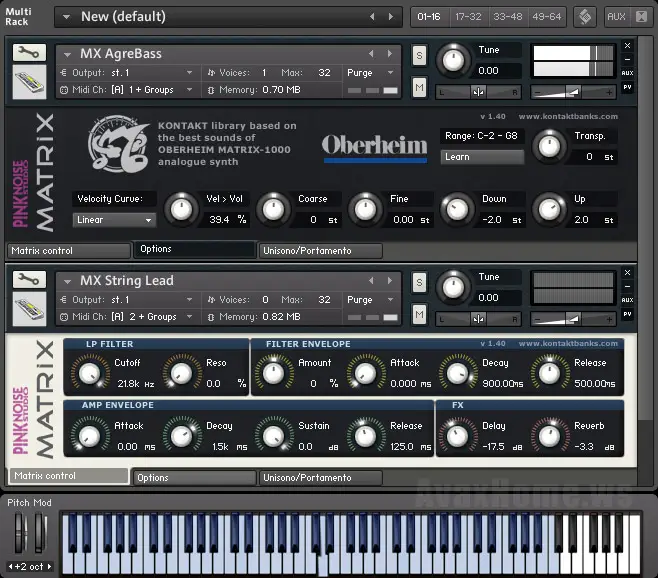Screen dimensions: 658x578
Task: Minimize MX AgreBass with minus button
Action: tap(627, 59)
